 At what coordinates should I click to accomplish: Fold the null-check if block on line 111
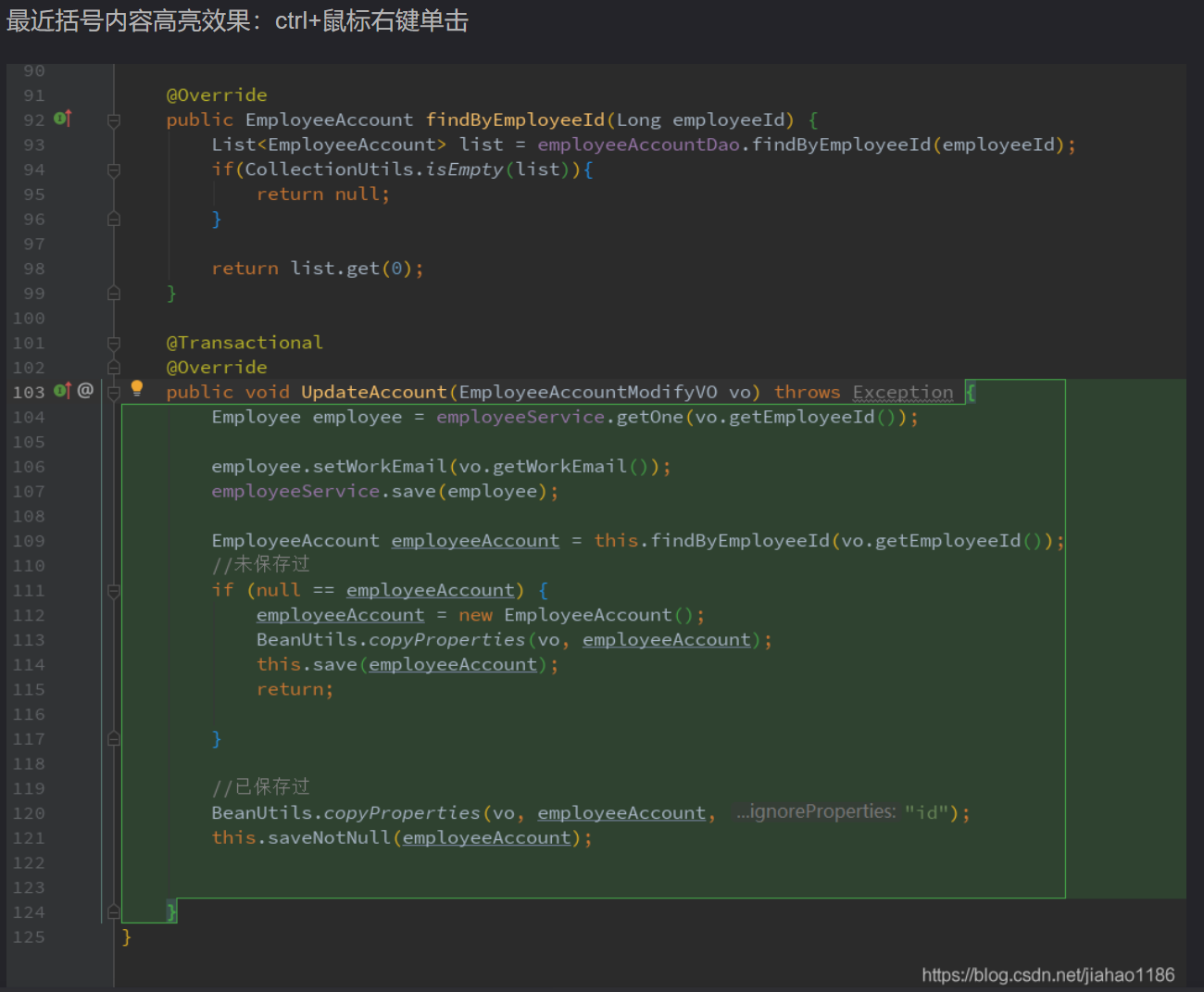click(114, 591)
